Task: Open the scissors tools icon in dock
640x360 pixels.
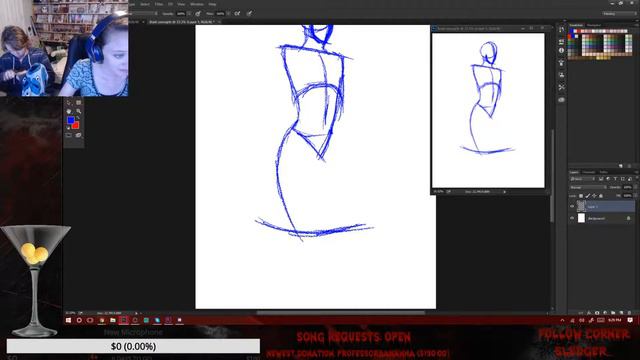Action: (562, 87)
